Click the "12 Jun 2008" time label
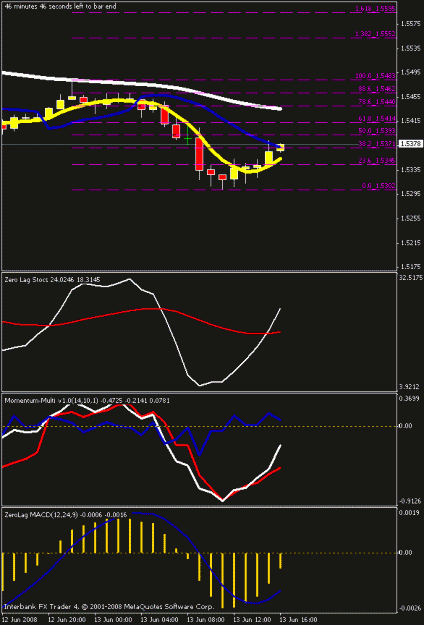The image size is (424, 625). point(18,620)
